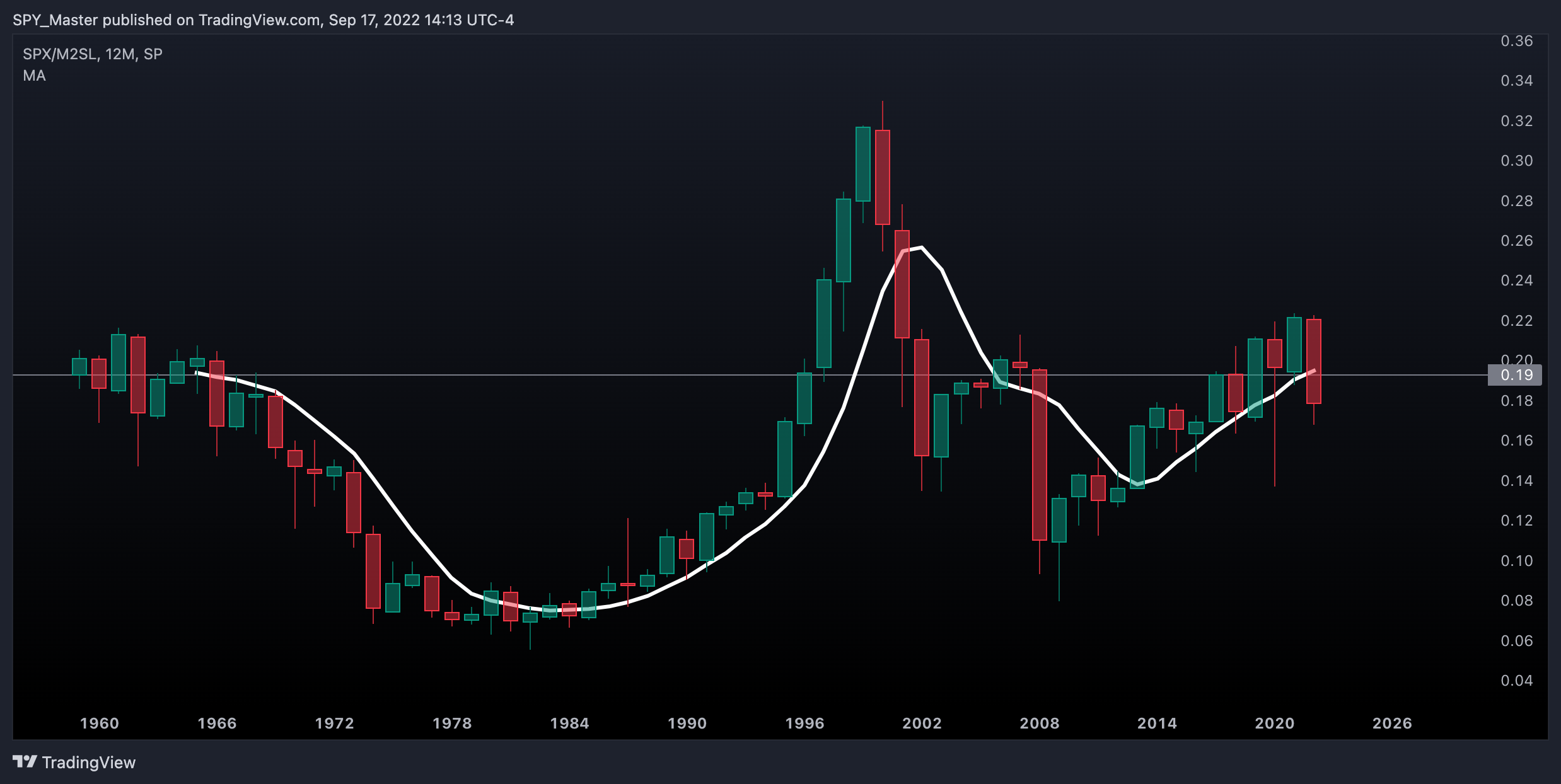Click the 0.26 price axis label
The image size is (1561, 784).
click(x=1516, y=241)
